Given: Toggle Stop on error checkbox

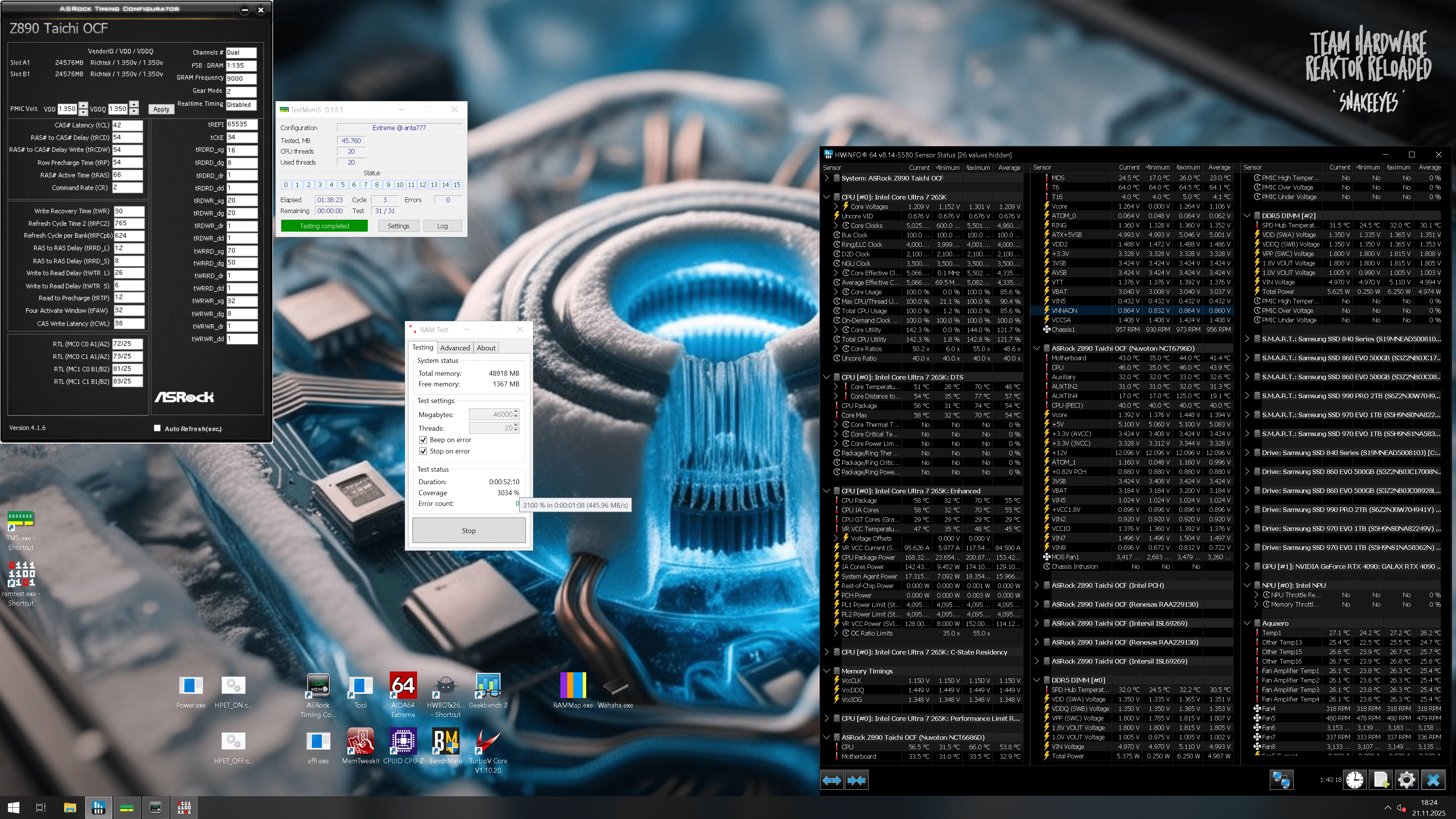Looking at the screenshot, I should click(423, 451).
